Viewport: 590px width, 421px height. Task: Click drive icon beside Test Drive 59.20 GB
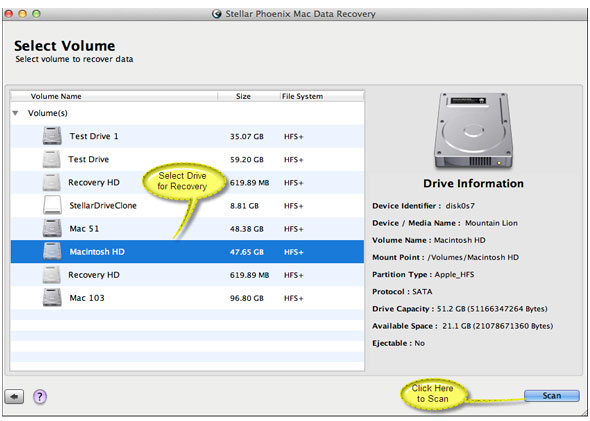click(52, 159)
